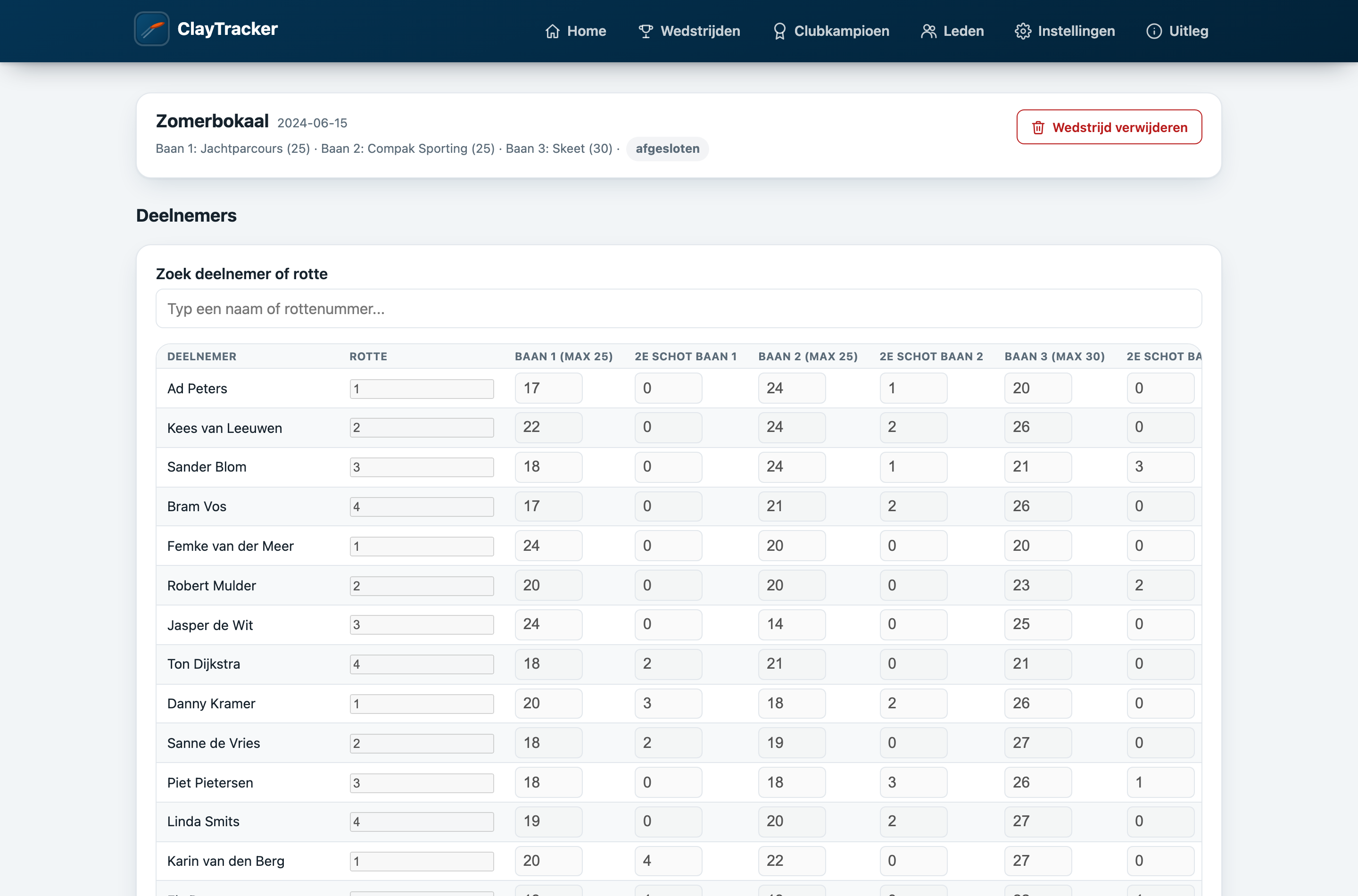Click Ton Dijkstra's 2e schot Baan 1 field
1358x896 pixels.
[669, 664]
